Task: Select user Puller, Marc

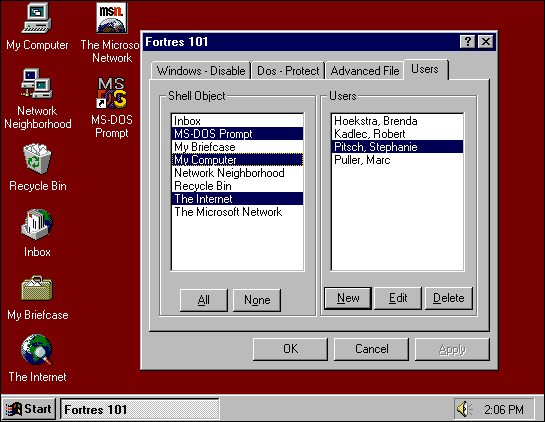Action: pyautogui.click(x=397, y=160)
